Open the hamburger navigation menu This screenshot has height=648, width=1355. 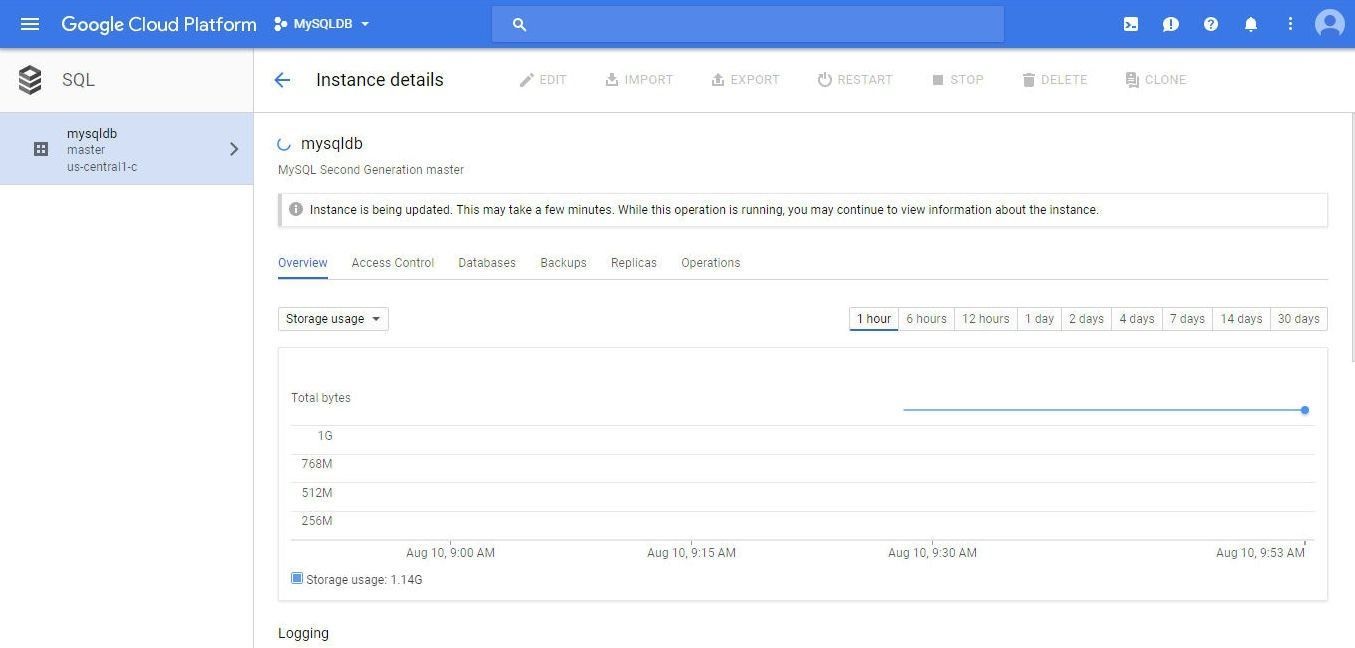tap(30, 24)
